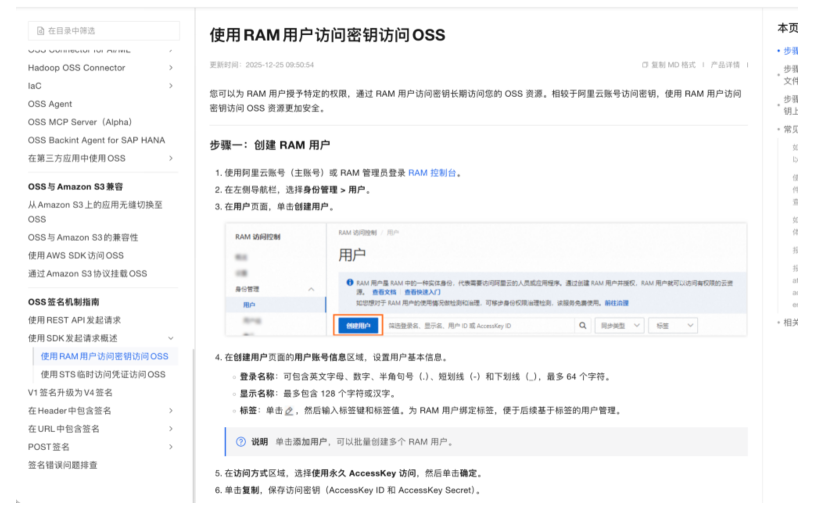The image size is (835, 532).
Task: Open the POST签名 entry
Action: (x=48, y=447)
